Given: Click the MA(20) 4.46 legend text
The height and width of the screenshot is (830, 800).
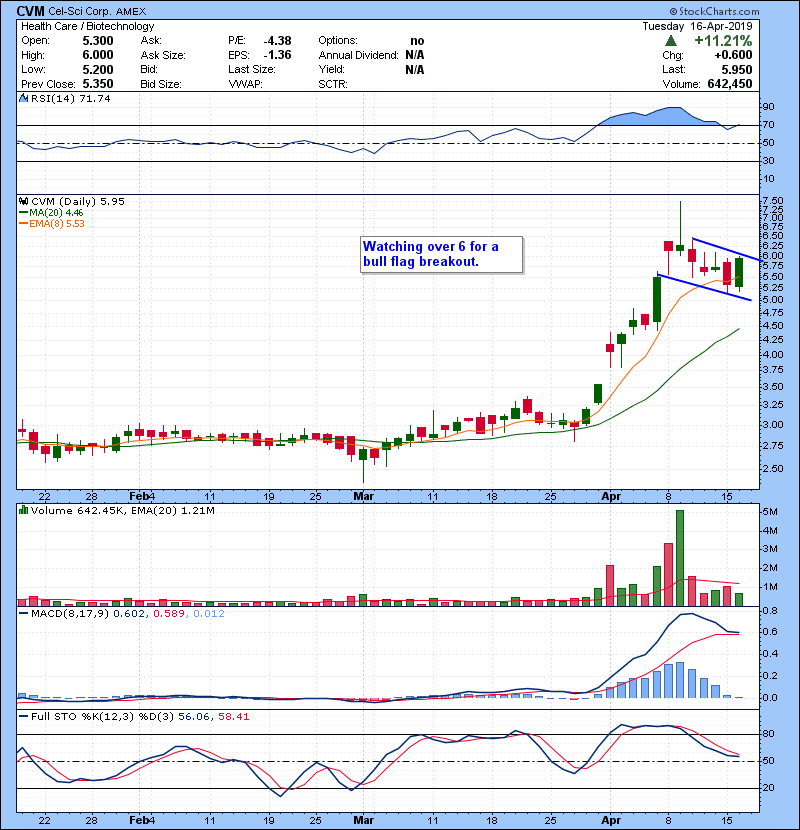Looking at the screenshot, I should point(56,213).
